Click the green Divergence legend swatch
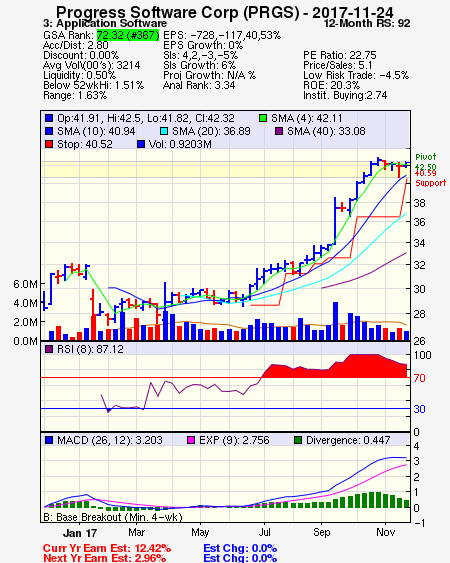The image size is (450, 563). [298, 440]
